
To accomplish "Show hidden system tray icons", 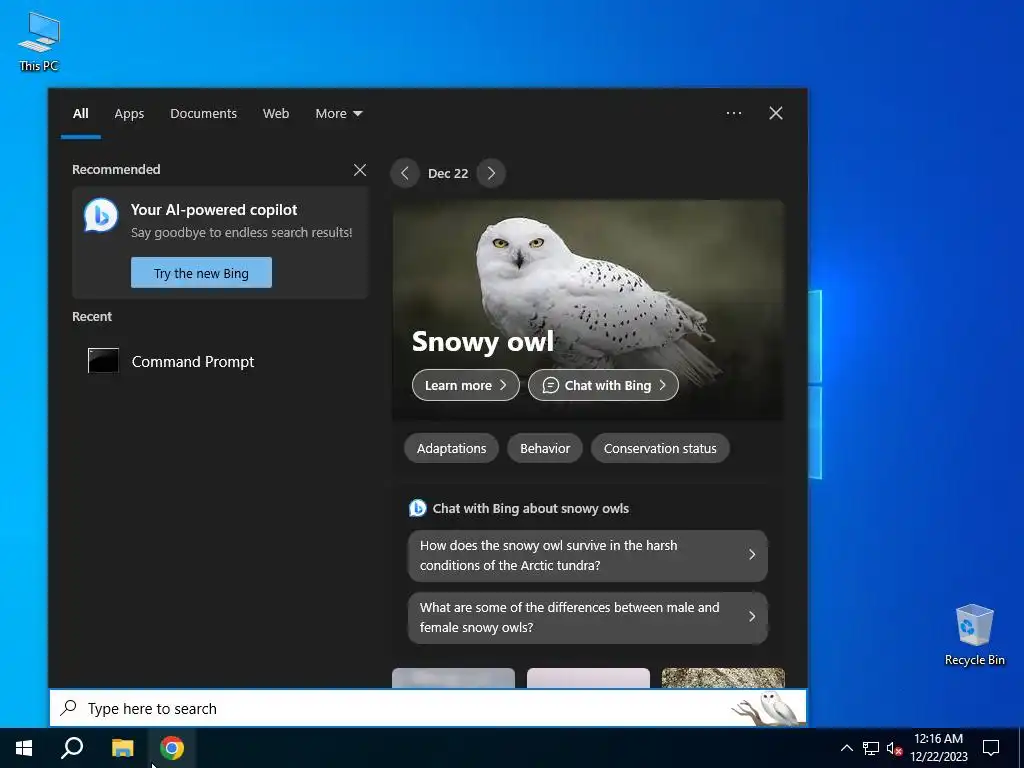I will [x=846, y=748].
